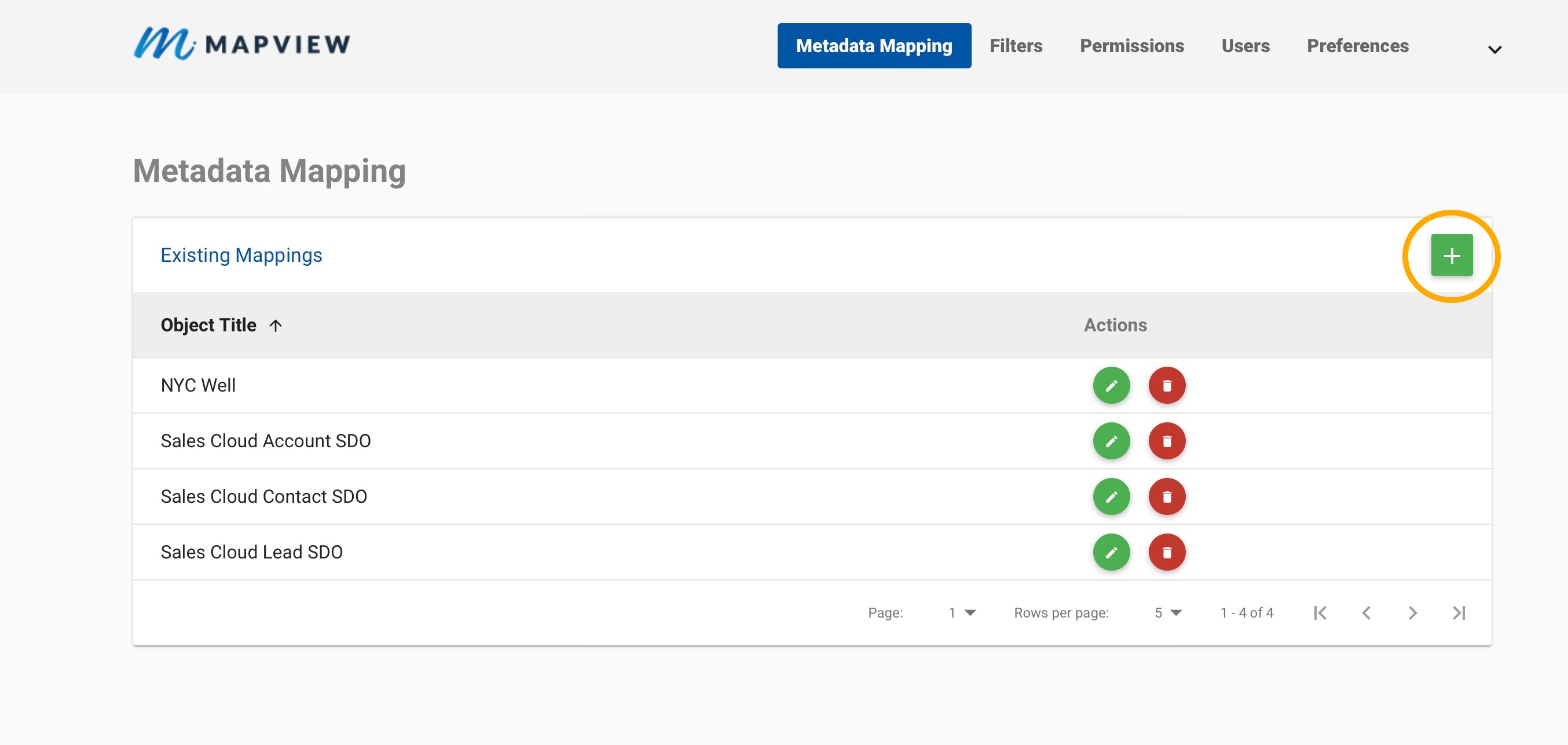The image size is (1568, 745).
Task: Go to the first page of results
Action: click(1320, 613)
